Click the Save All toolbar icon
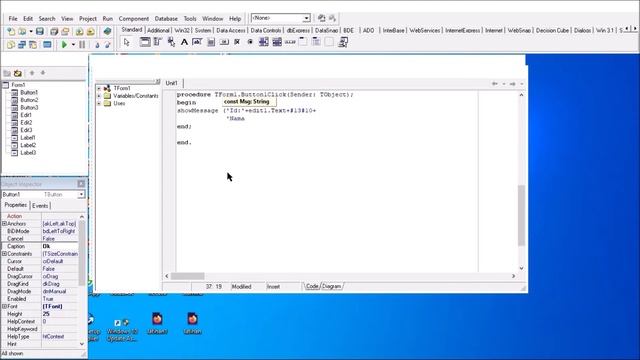Screen dimensions: 640x360 click(54, 31)
